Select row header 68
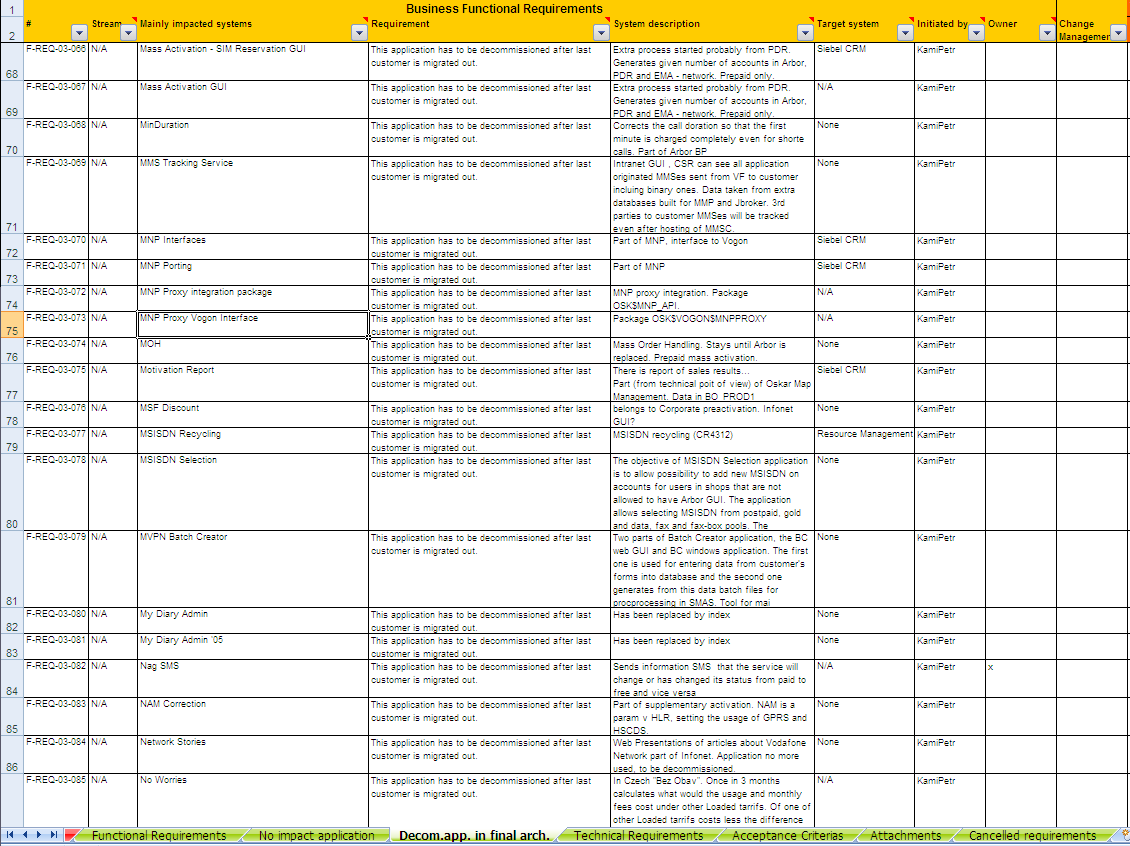This screenshot has width=1130, height=846. (x=12, y=61)
